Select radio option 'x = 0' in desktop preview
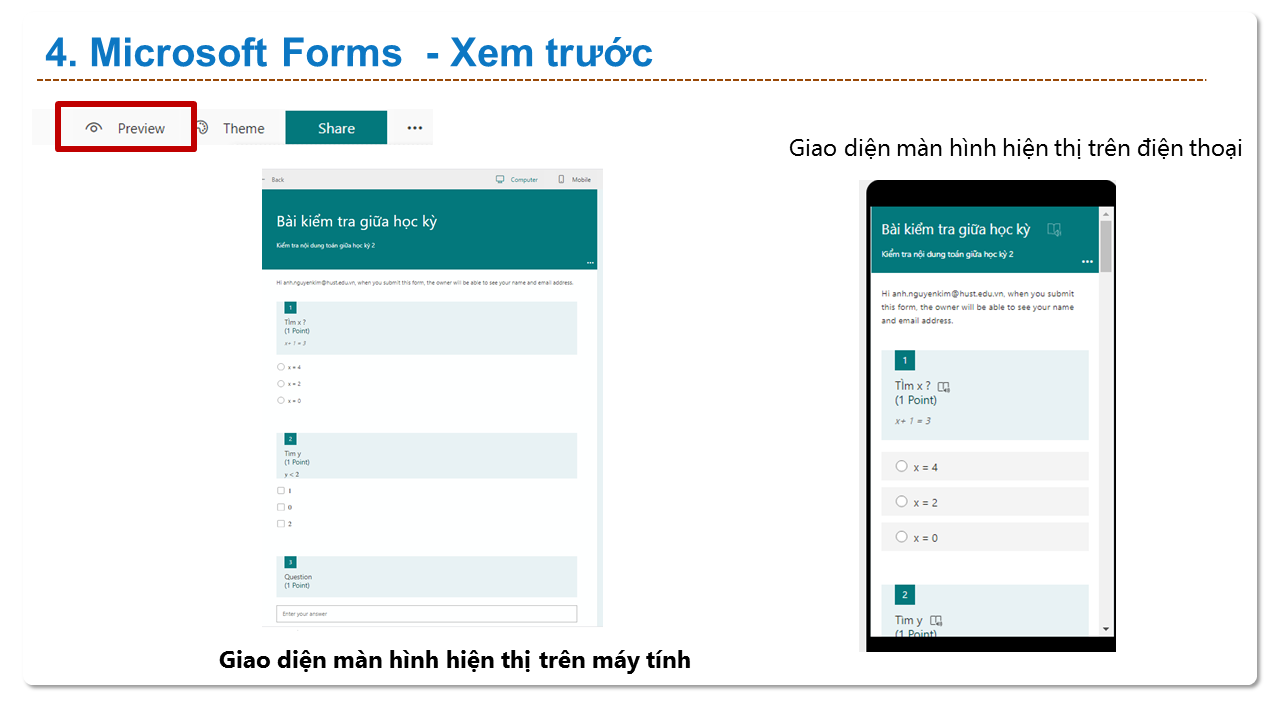 coord(281,400)
